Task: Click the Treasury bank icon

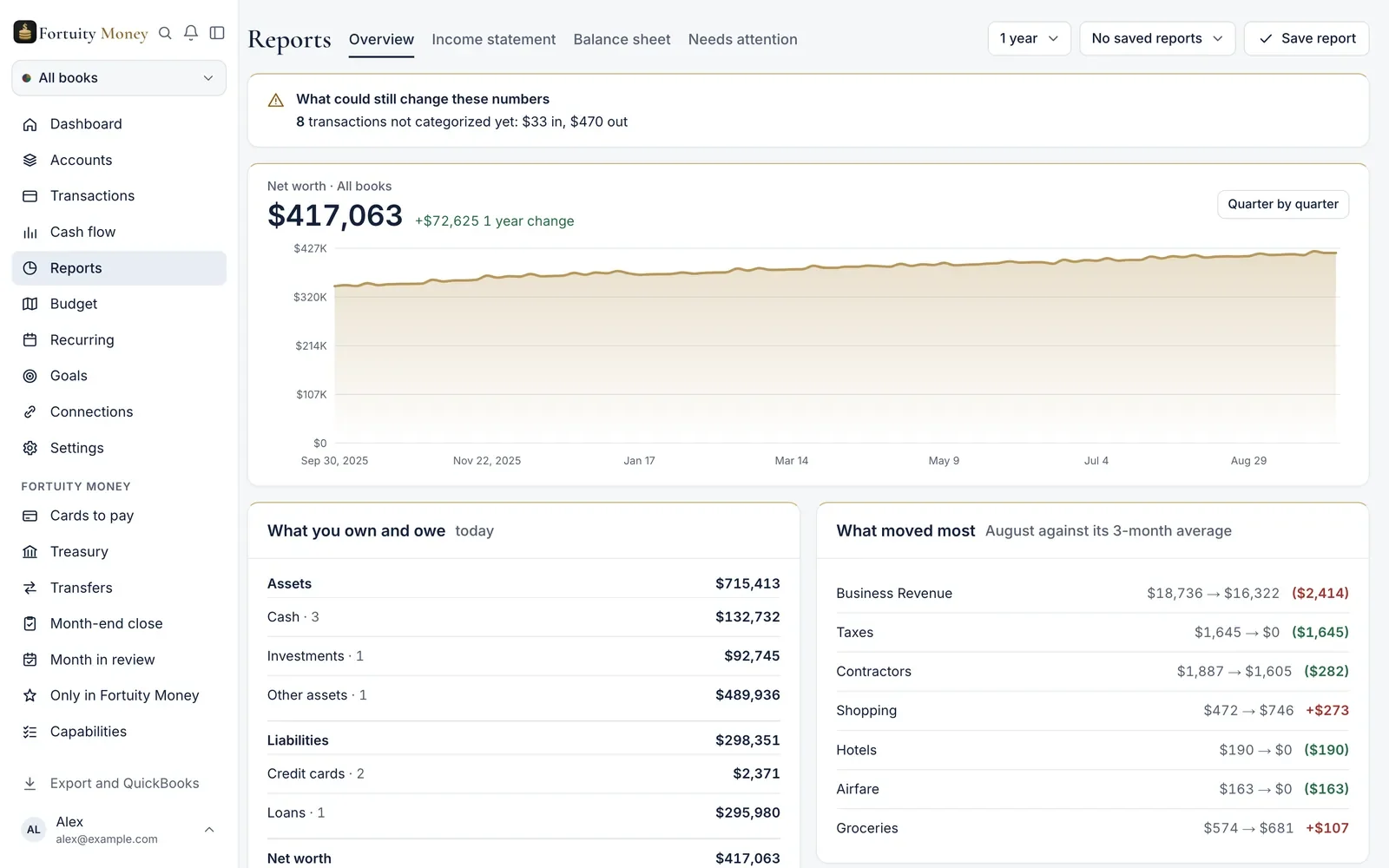Action: (30, 552)
